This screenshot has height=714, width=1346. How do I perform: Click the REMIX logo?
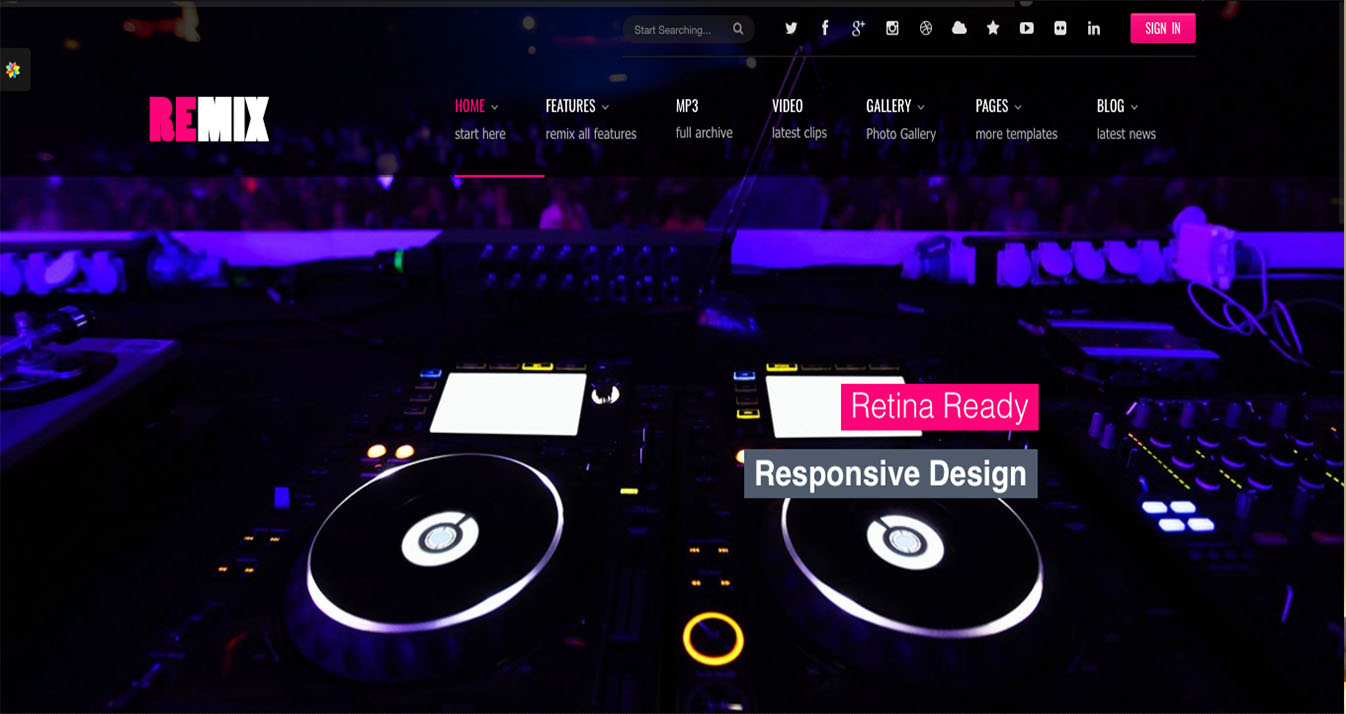(209, 119)
